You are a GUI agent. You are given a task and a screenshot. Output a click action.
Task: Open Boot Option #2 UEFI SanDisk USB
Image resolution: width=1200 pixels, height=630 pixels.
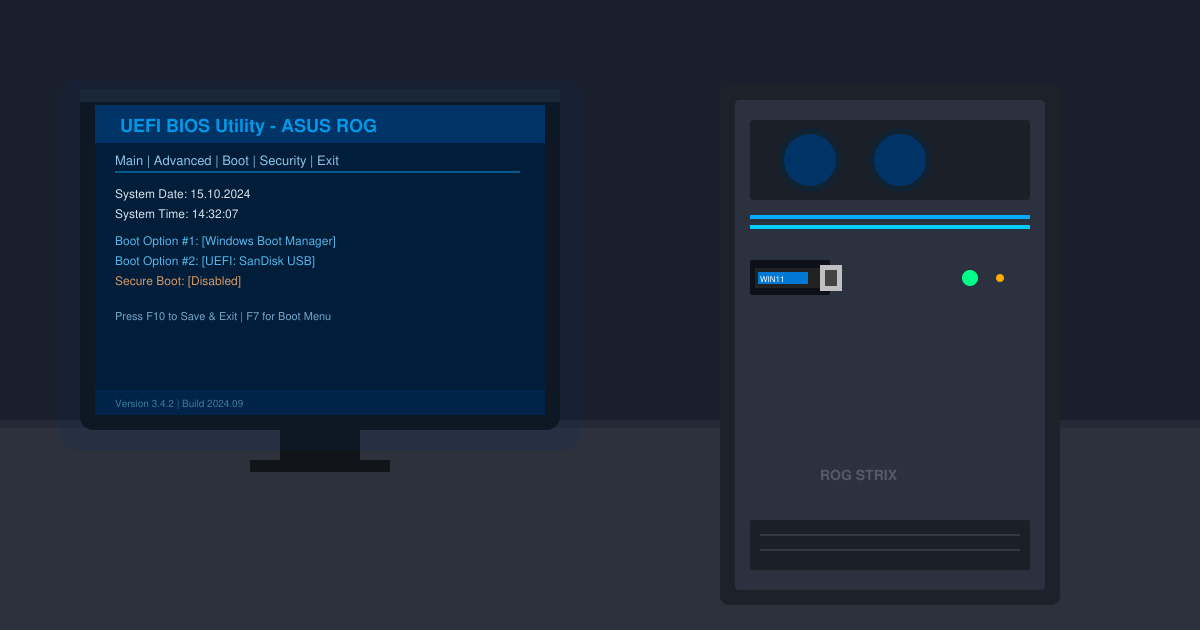coord(215,261)
